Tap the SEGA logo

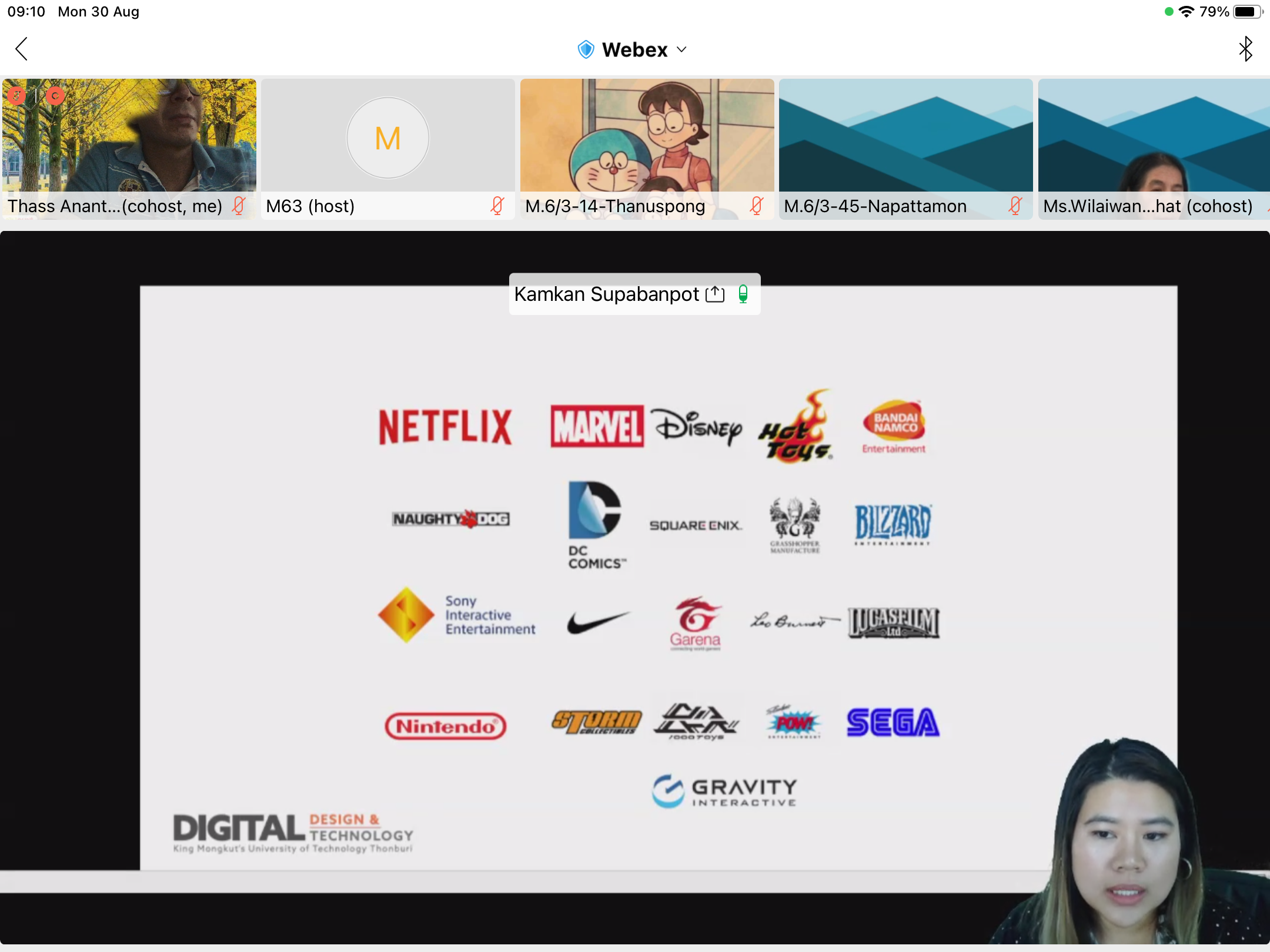(x=893, y=722)
